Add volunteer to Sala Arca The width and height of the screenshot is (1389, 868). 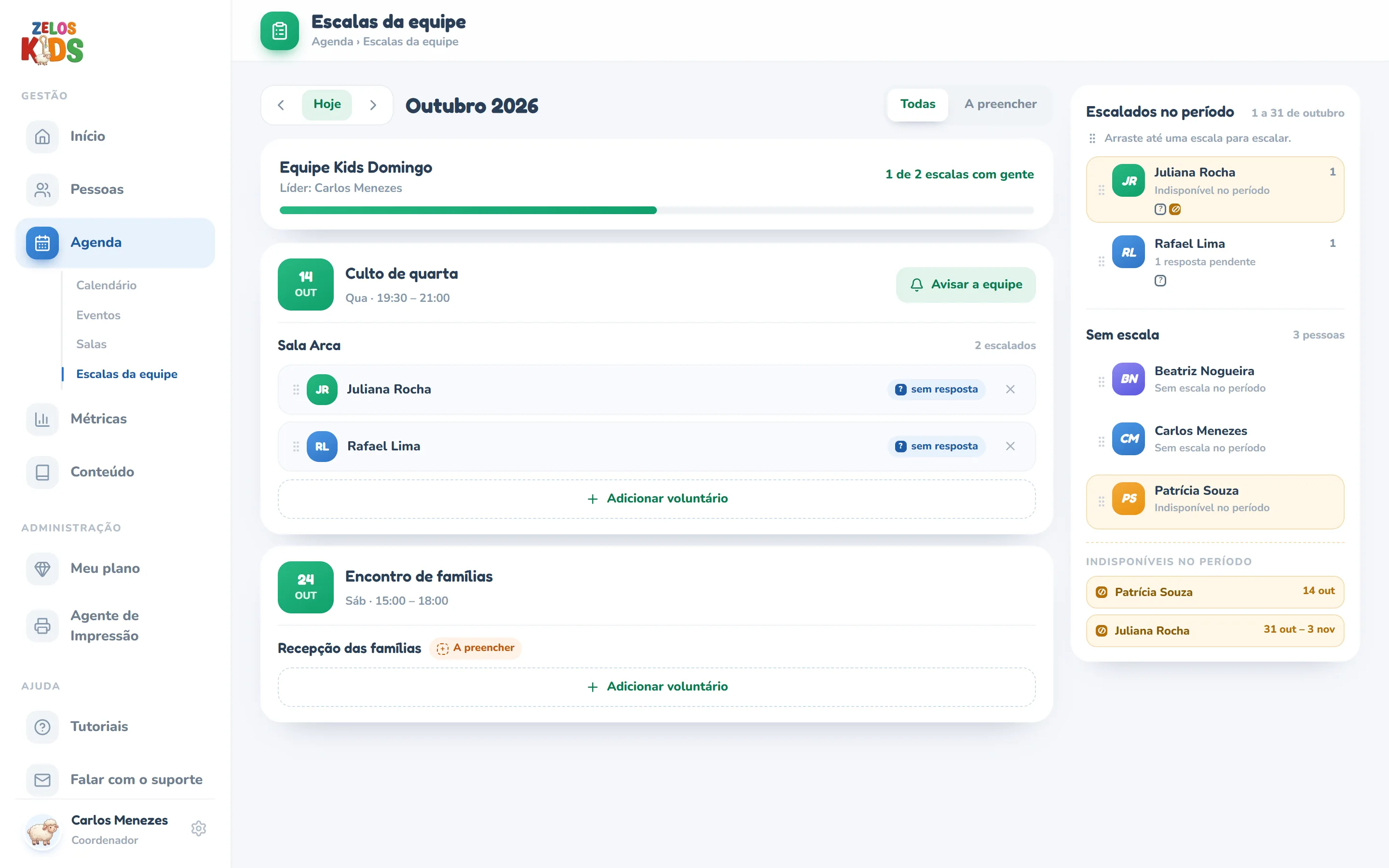pyautogui.click(x=656, y=499)
